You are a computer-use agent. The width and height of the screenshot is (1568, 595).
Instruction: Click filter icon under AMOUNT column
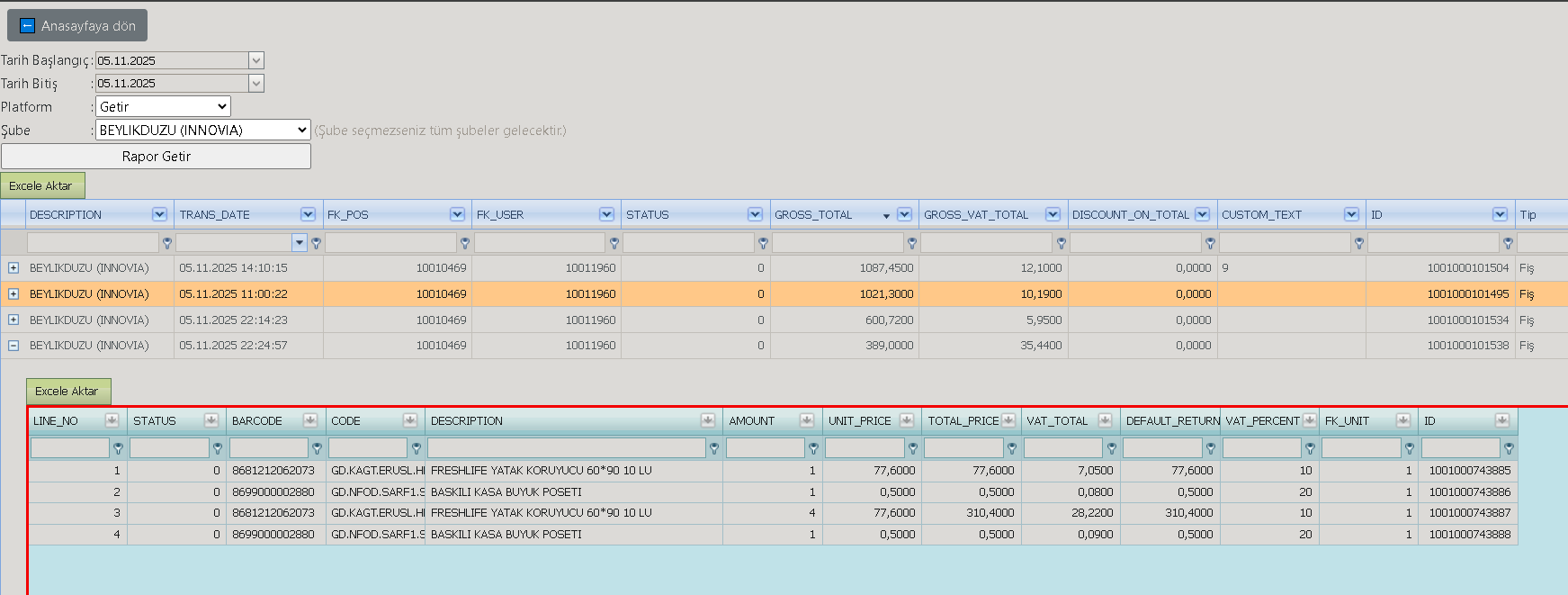coord(813,448)
